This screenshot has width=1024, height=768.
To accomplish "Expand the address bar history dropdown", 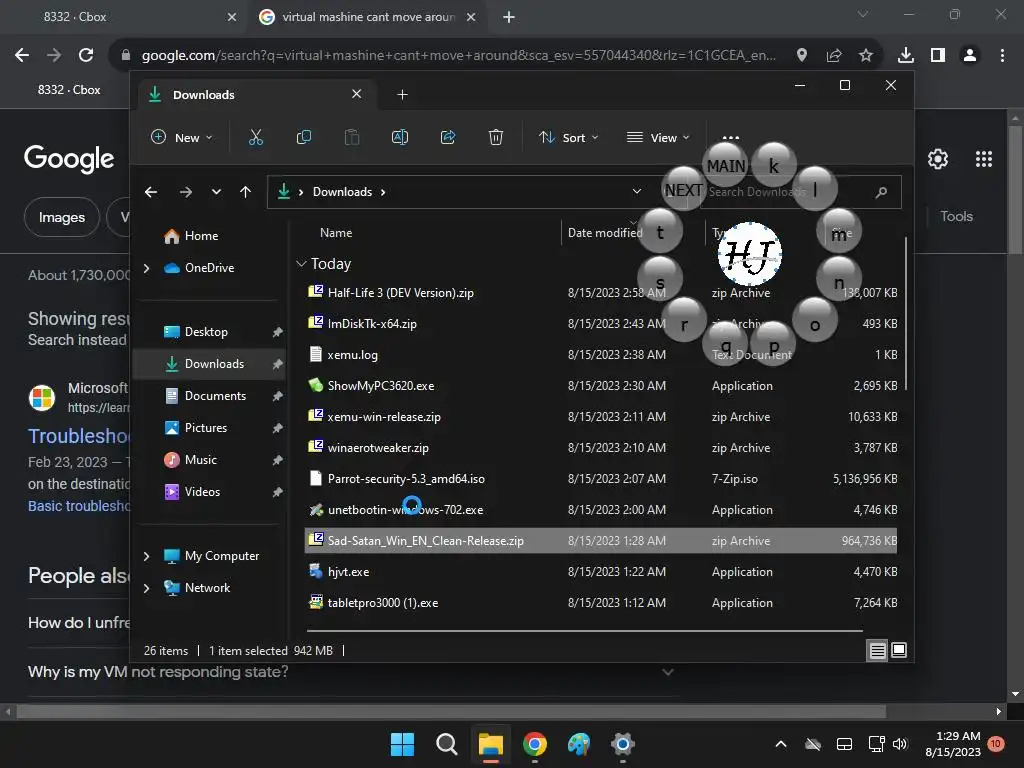I will coord(637,191).
